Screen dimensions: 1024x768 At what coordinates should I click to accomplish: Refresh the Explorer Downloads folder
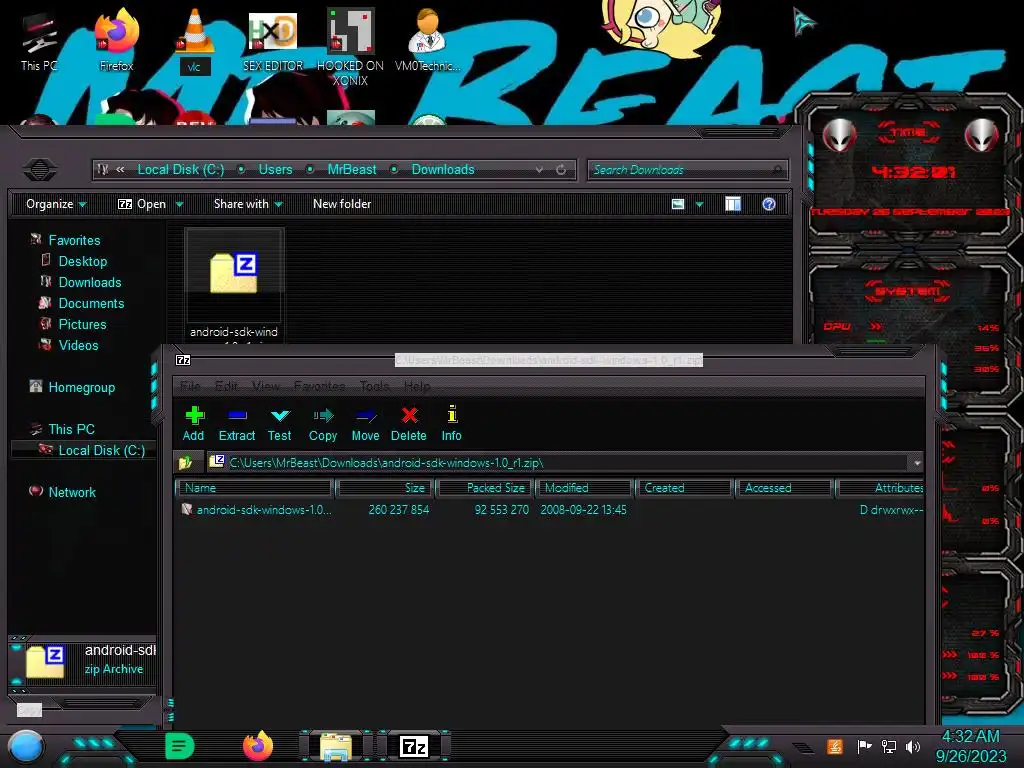561,170
